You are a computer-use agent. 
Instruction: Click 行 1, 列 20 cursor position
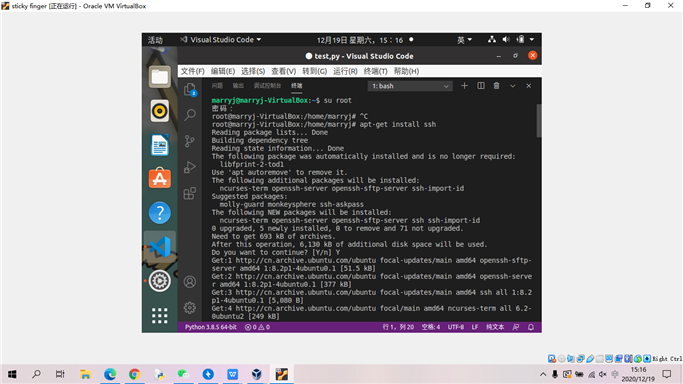(x=398, y=327)
